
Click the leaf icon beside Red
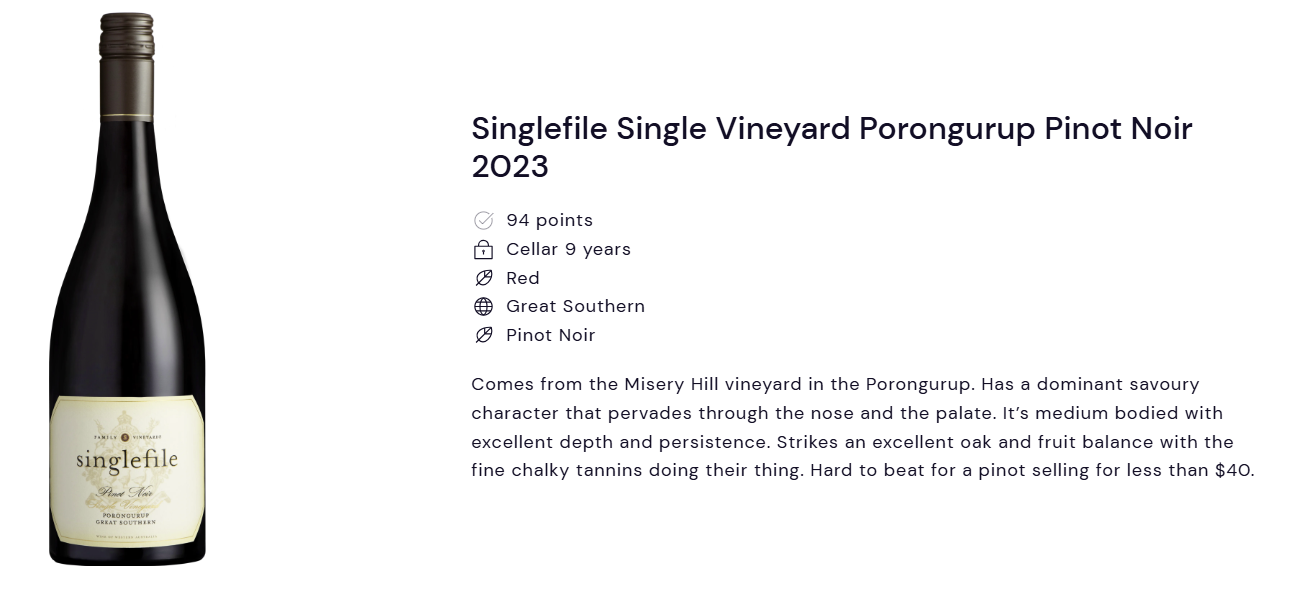click(483, 278)
